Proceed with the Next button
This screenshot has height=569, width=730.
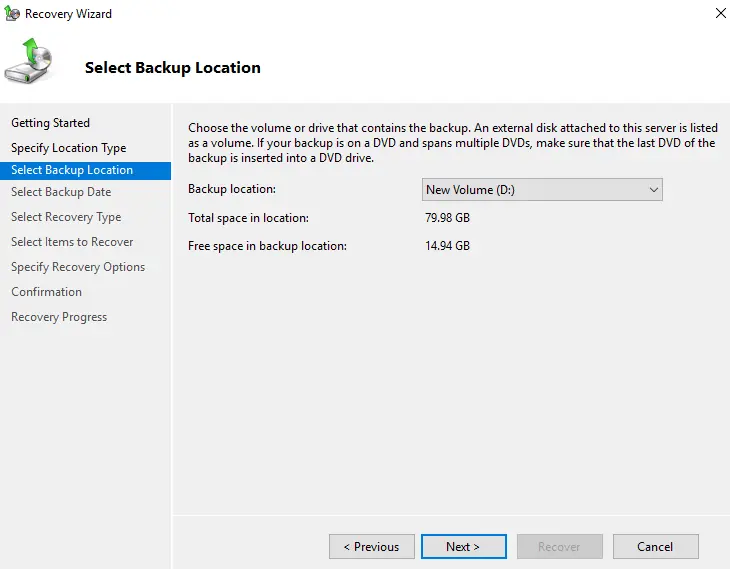click(463, 547)
